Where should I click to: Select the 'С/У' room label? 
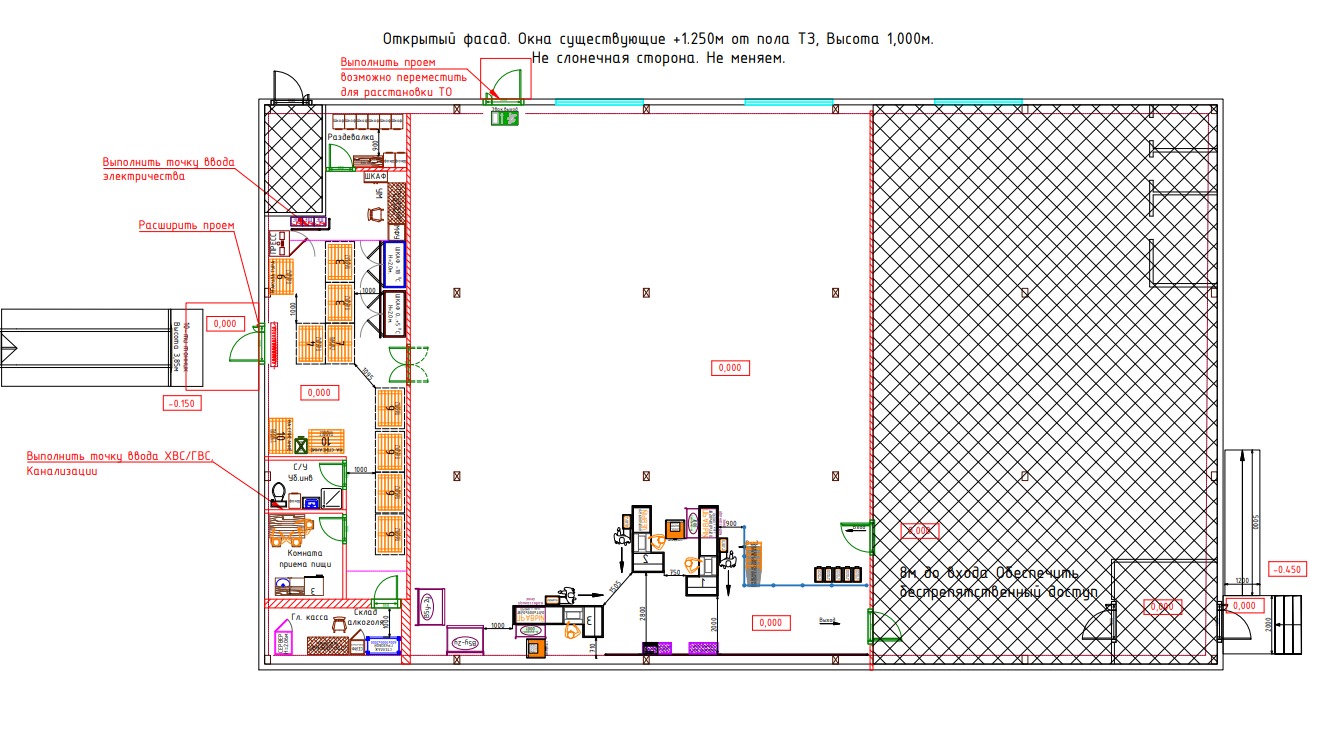point(299,466)
